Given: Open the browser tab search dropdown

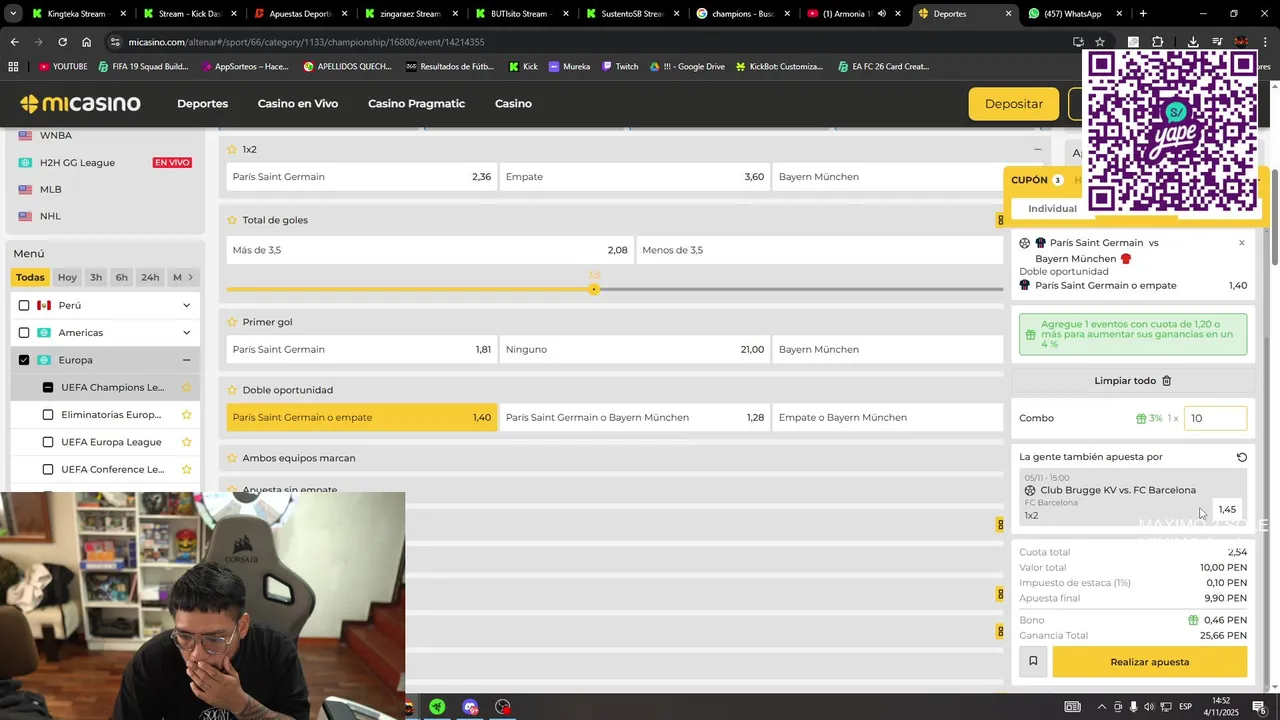Looking at the screenshot, I should click(12, 14).
